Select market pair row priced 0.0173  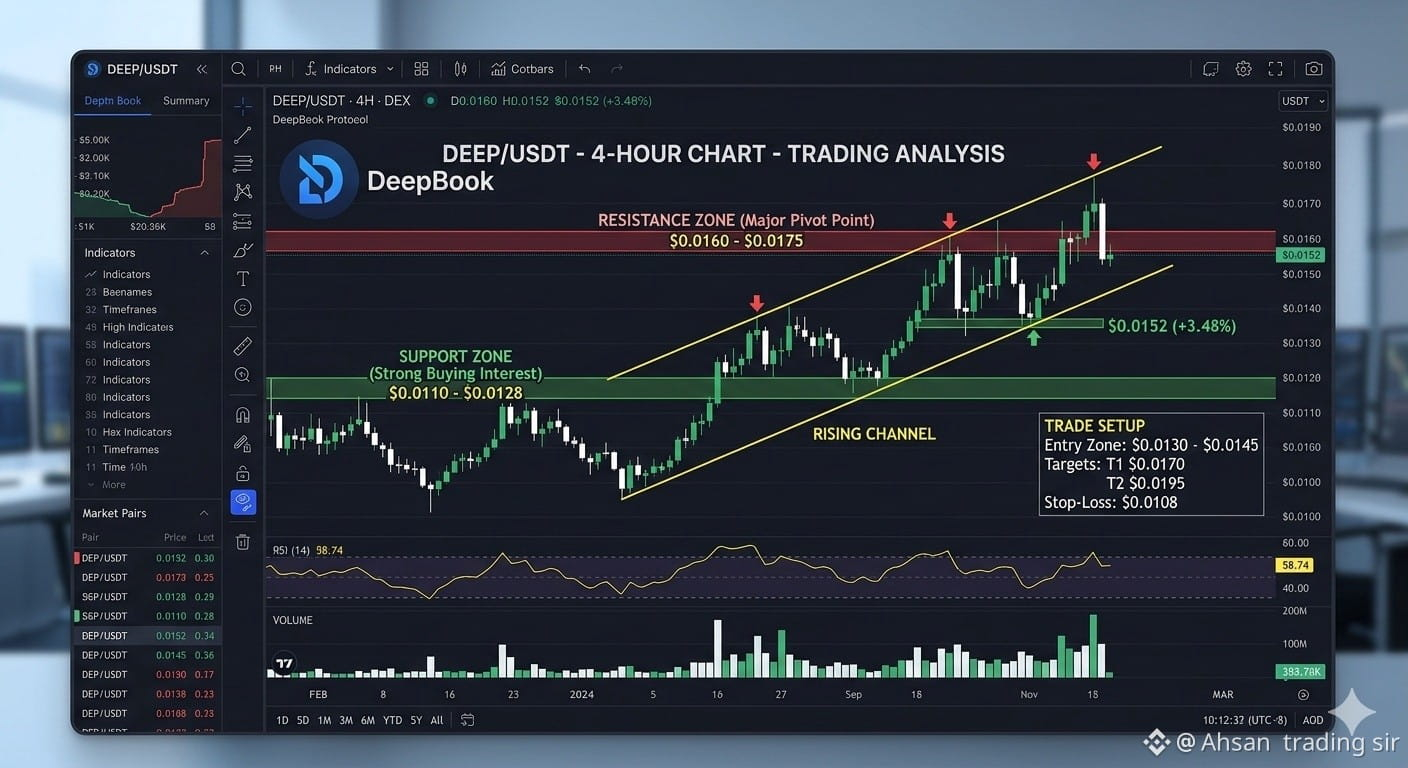coord(147,578)
